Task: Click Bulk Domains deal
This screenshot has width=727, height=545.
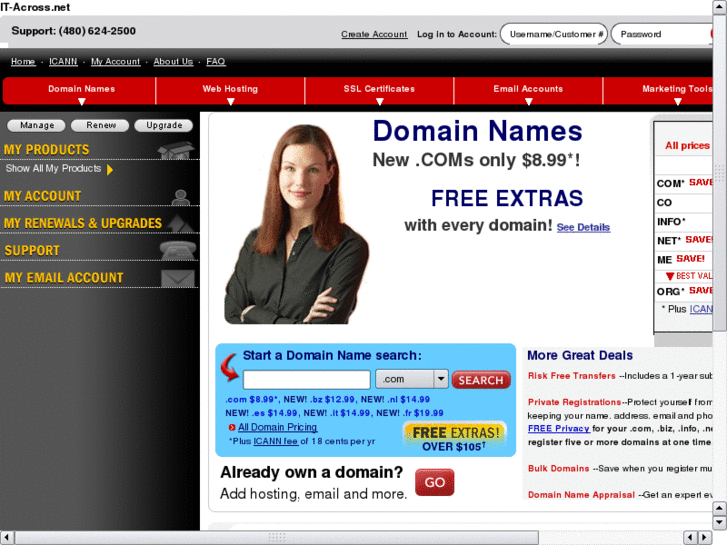Action: [x=558, y=468]
